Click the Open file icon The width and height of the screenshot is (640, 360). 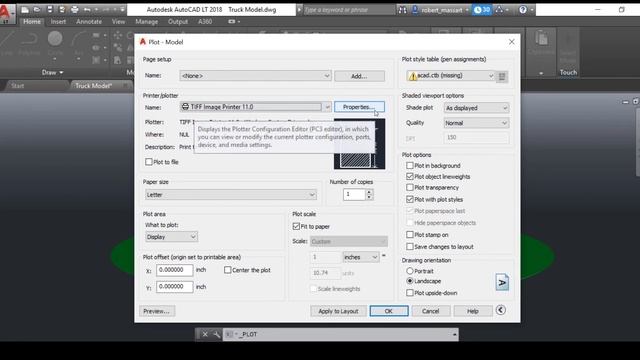[x=37, y=9]
